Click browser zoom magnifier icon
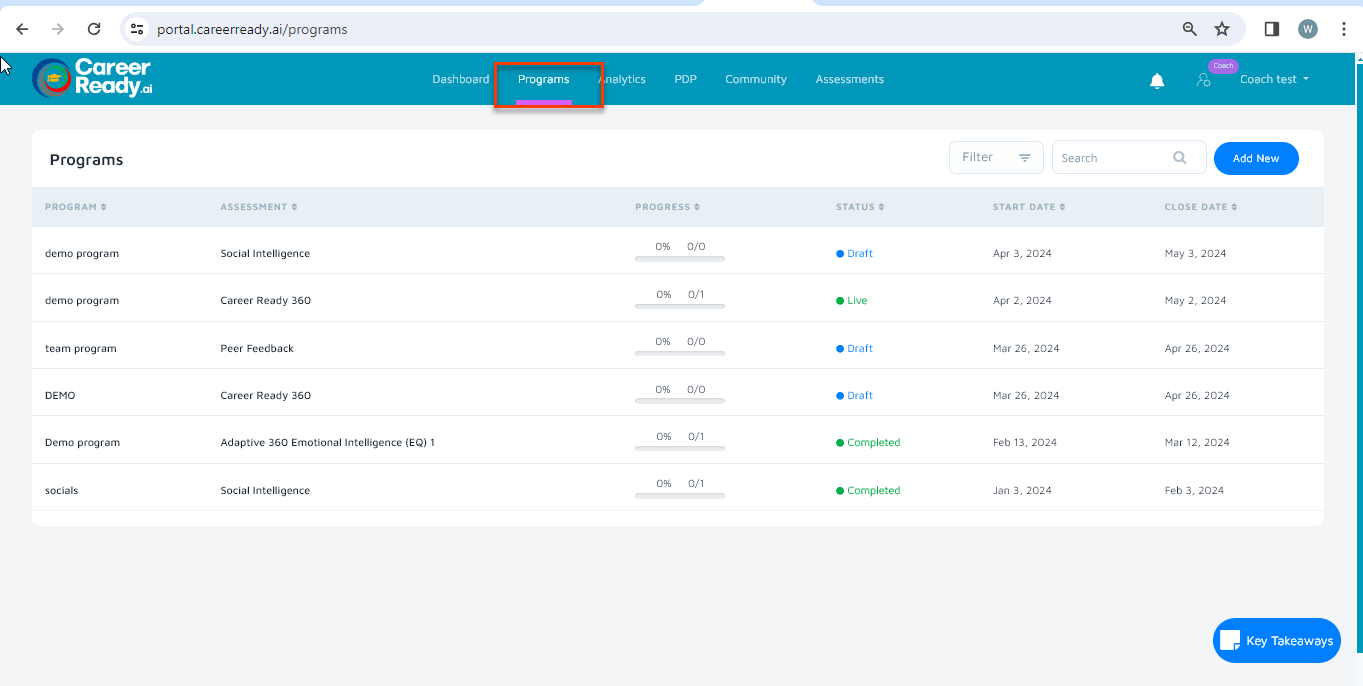The image size is (1363, 686). pos(1190,29)
